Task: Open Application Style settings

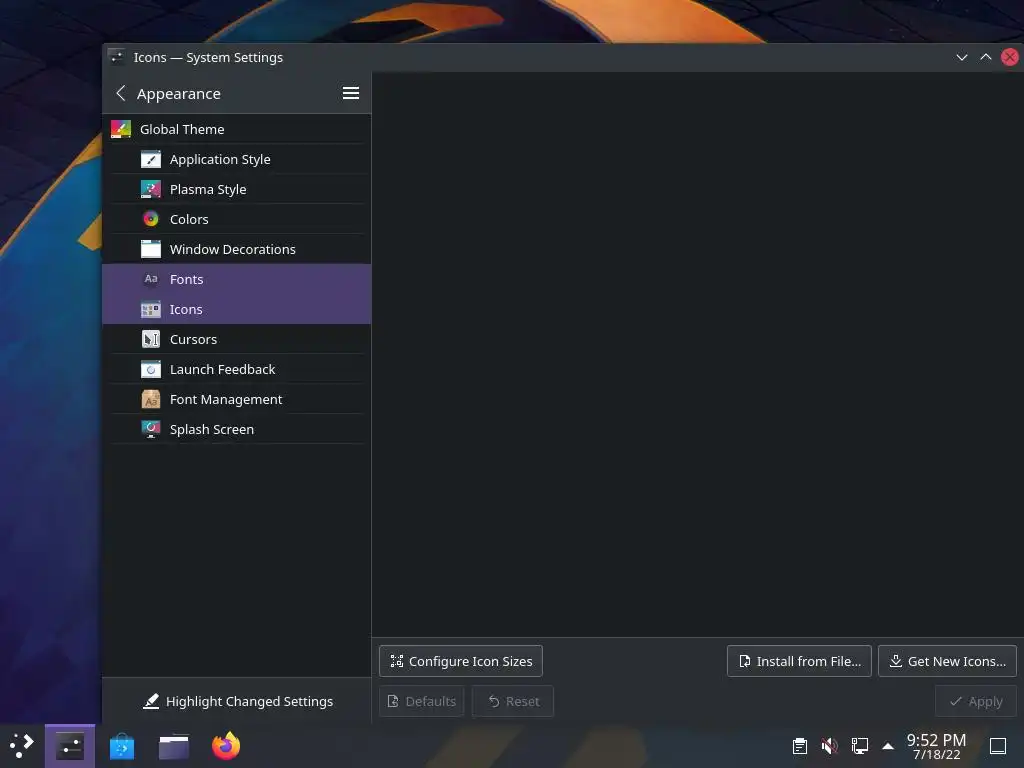Action: (x=236, y=159)
